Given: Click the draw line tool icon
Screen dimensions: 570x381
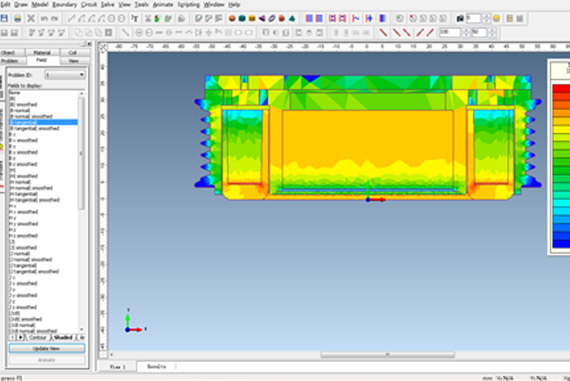Looking at the screenshot, I should (x=71, y=18).
